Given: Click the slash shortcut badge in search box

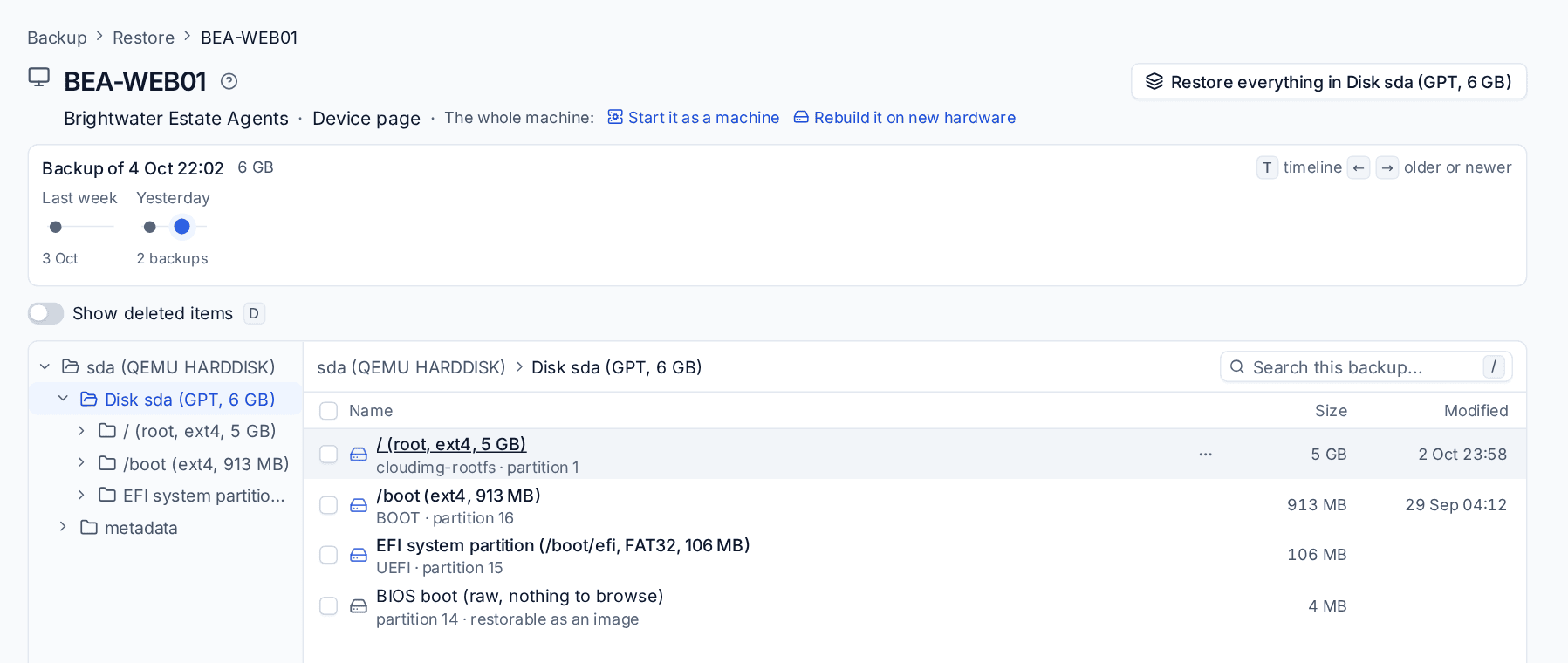Looking at the screenshot, I should pos(1494,367).
